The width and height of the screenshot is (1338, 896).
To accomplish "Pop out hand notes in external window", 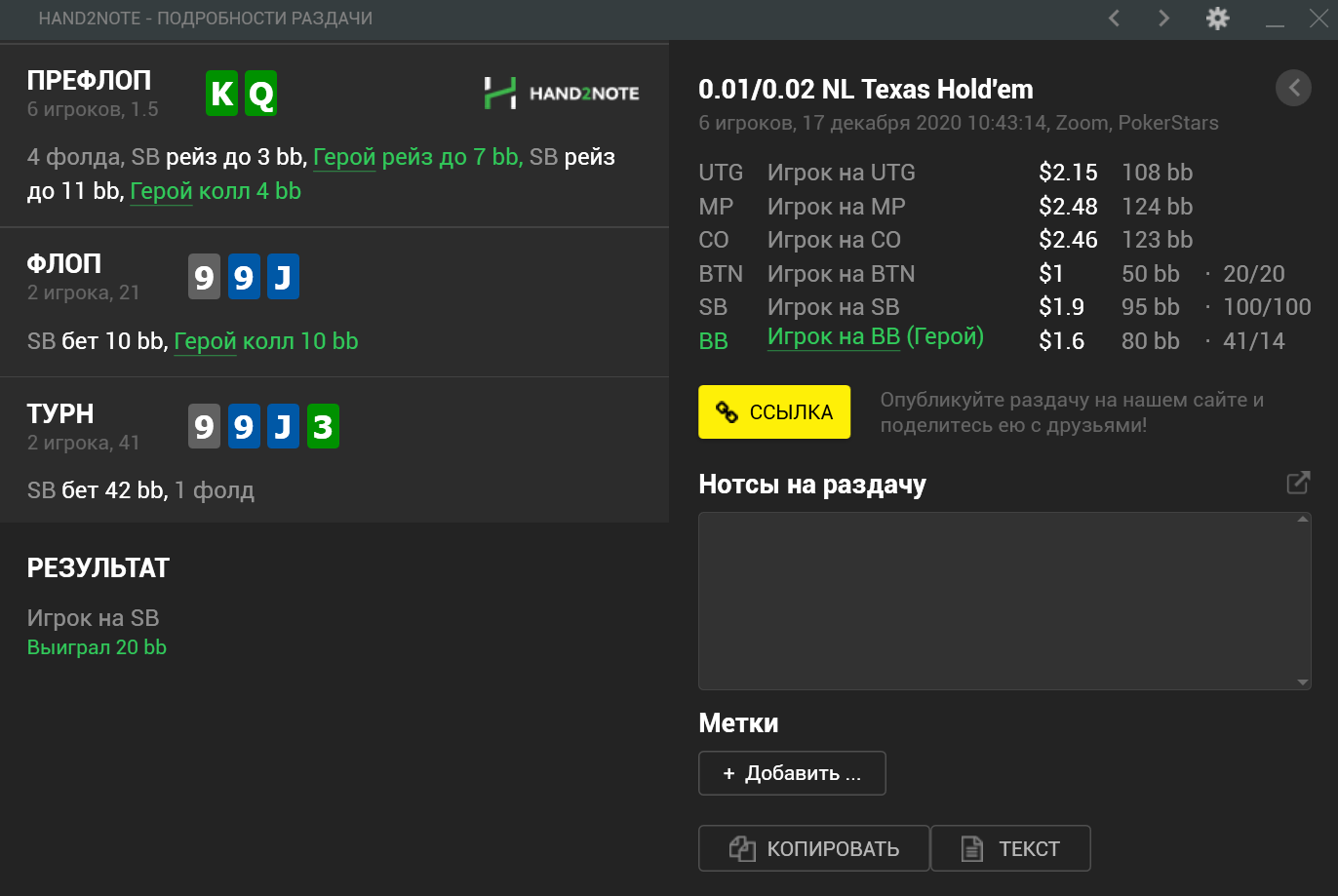I will click(1298, 483).
